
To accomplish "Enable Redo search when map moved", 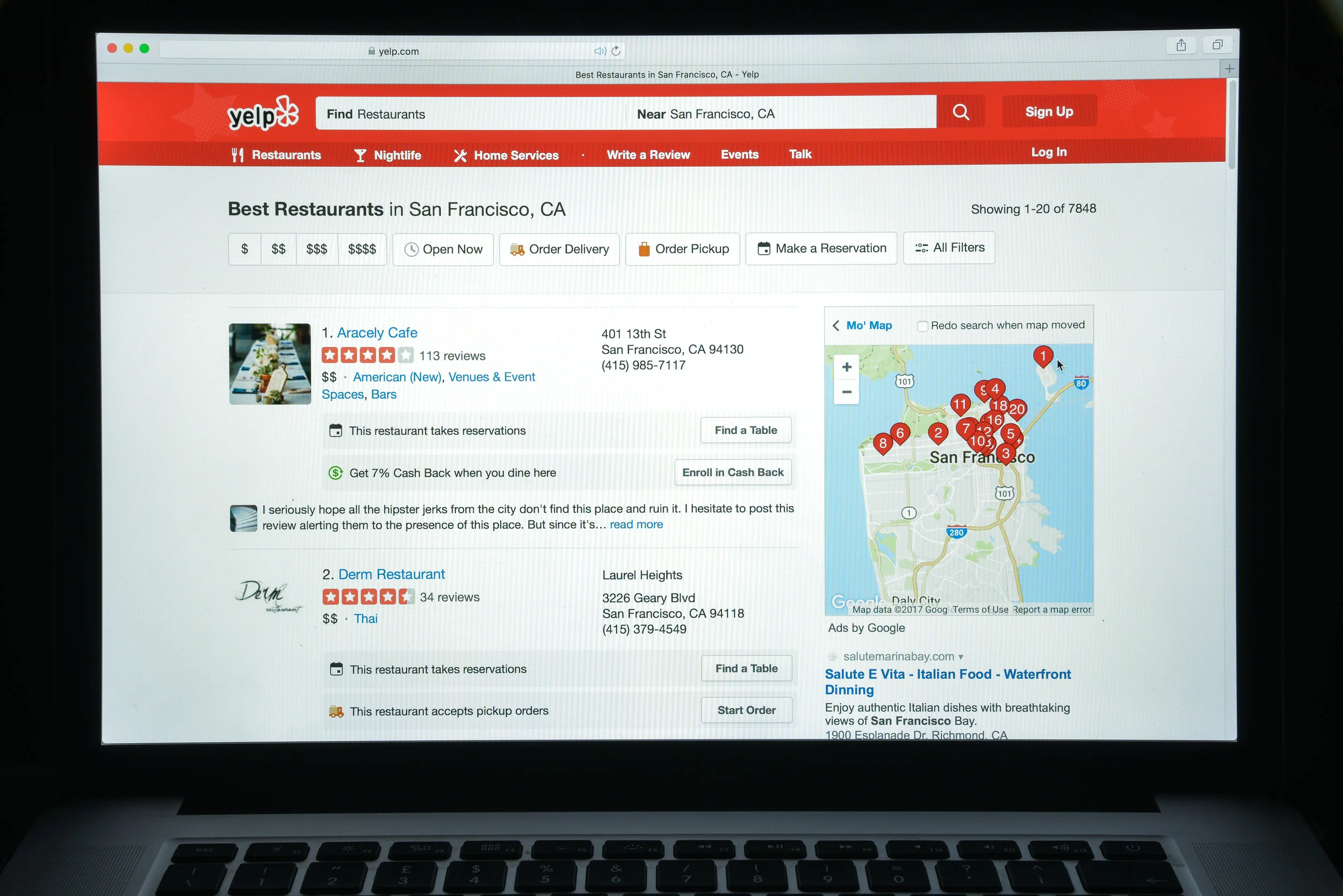I will pyautogui.click(x=922, y=326).
